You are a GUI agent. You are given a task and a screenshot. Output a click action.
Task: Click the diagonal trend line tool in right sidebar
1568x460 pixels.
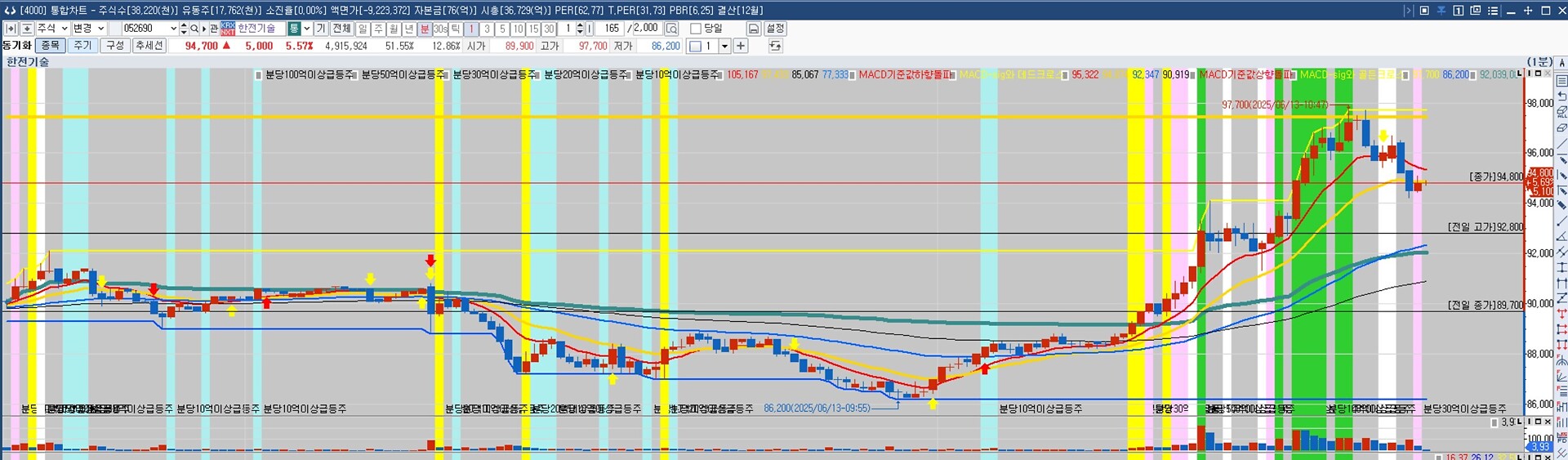(1561, 144)
